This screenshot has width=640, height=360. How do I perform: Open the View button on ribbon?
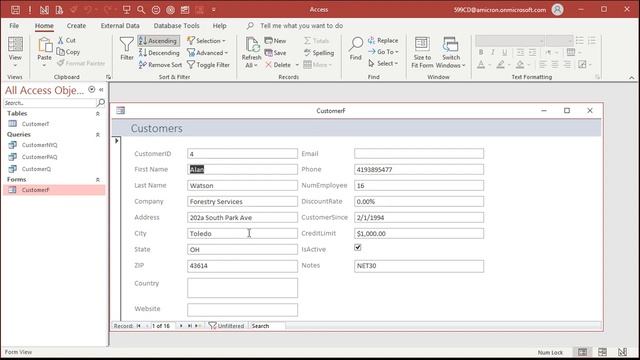(x=15, y=52)
